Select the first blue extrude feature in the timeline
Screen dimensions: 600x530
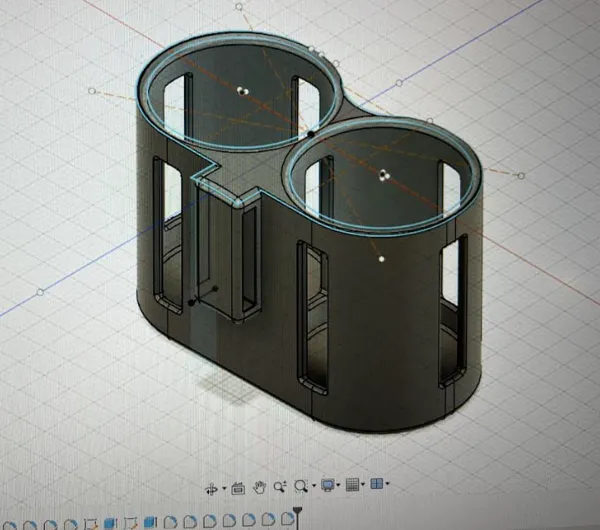pyautogui.click(x=110, y=524)
